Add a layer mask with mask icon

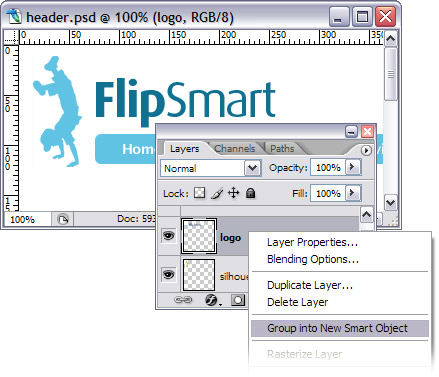(238, 300)
